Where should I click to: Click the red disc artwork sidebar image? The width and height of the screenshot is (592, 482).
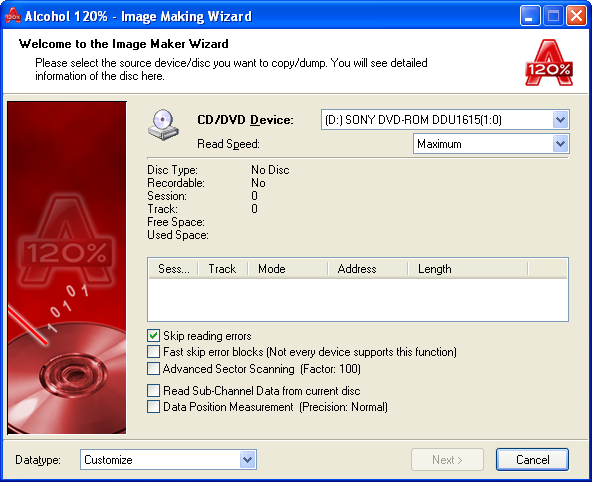coord(67,268)
